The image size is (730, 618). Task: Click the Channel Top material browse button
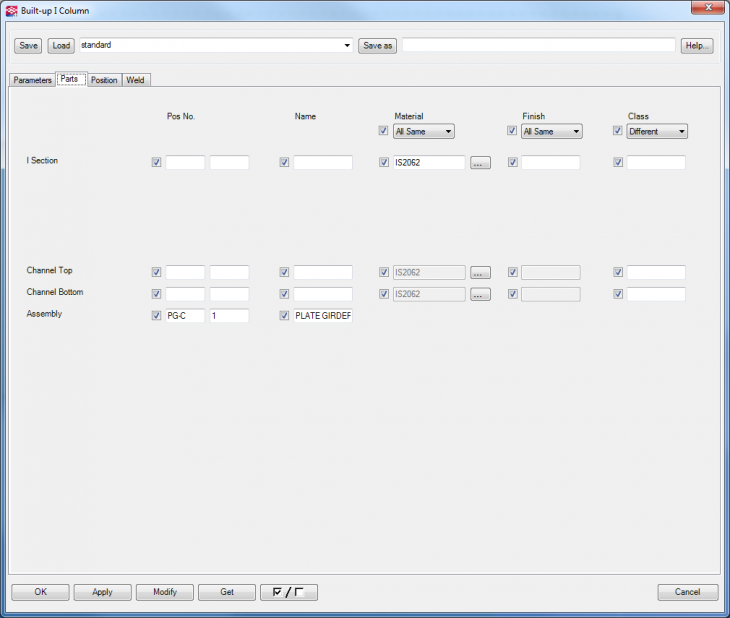(x=480, y=272)
